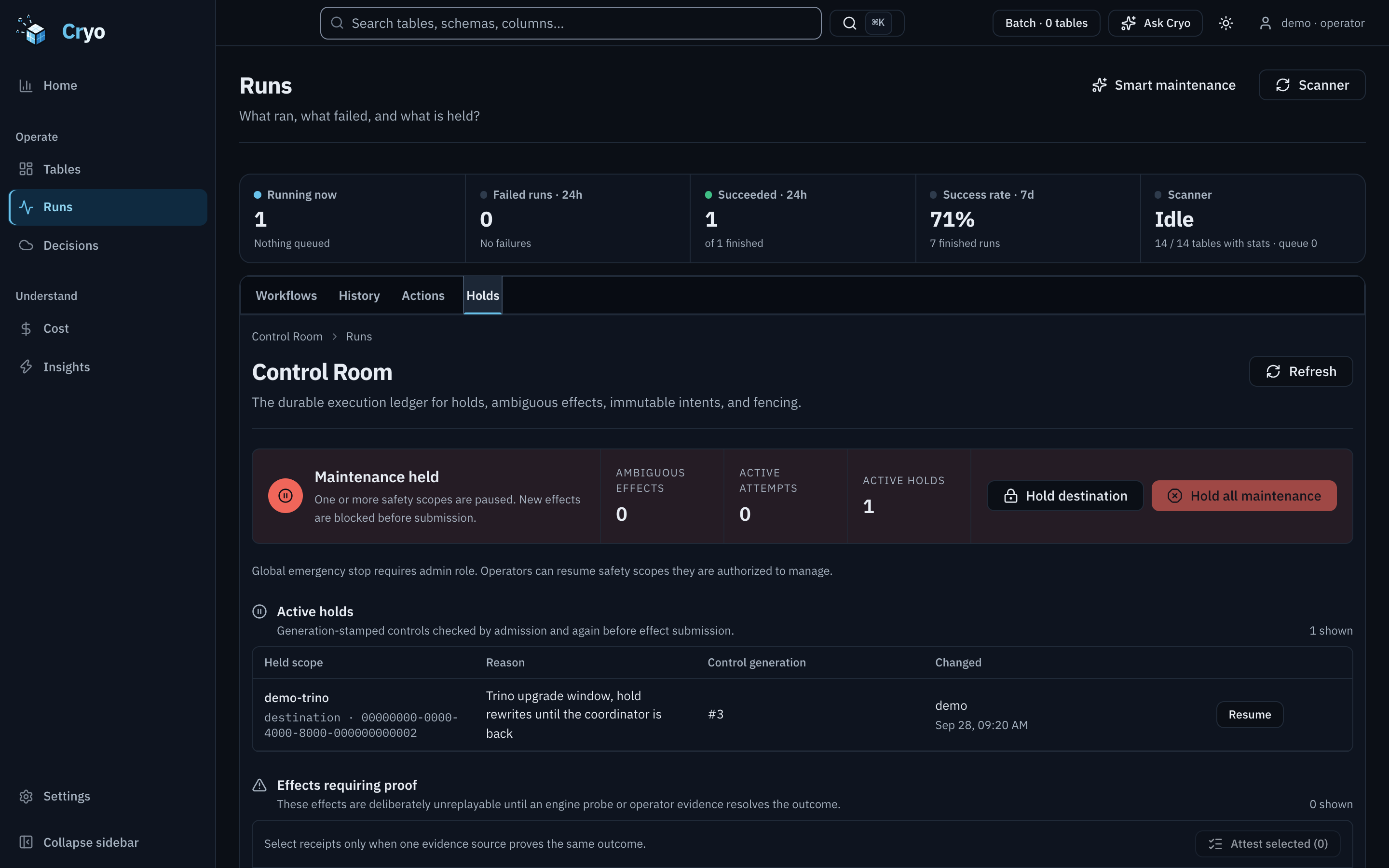Click Attest selected (0) button
1389x868 pixels.
pos(1268,844)
